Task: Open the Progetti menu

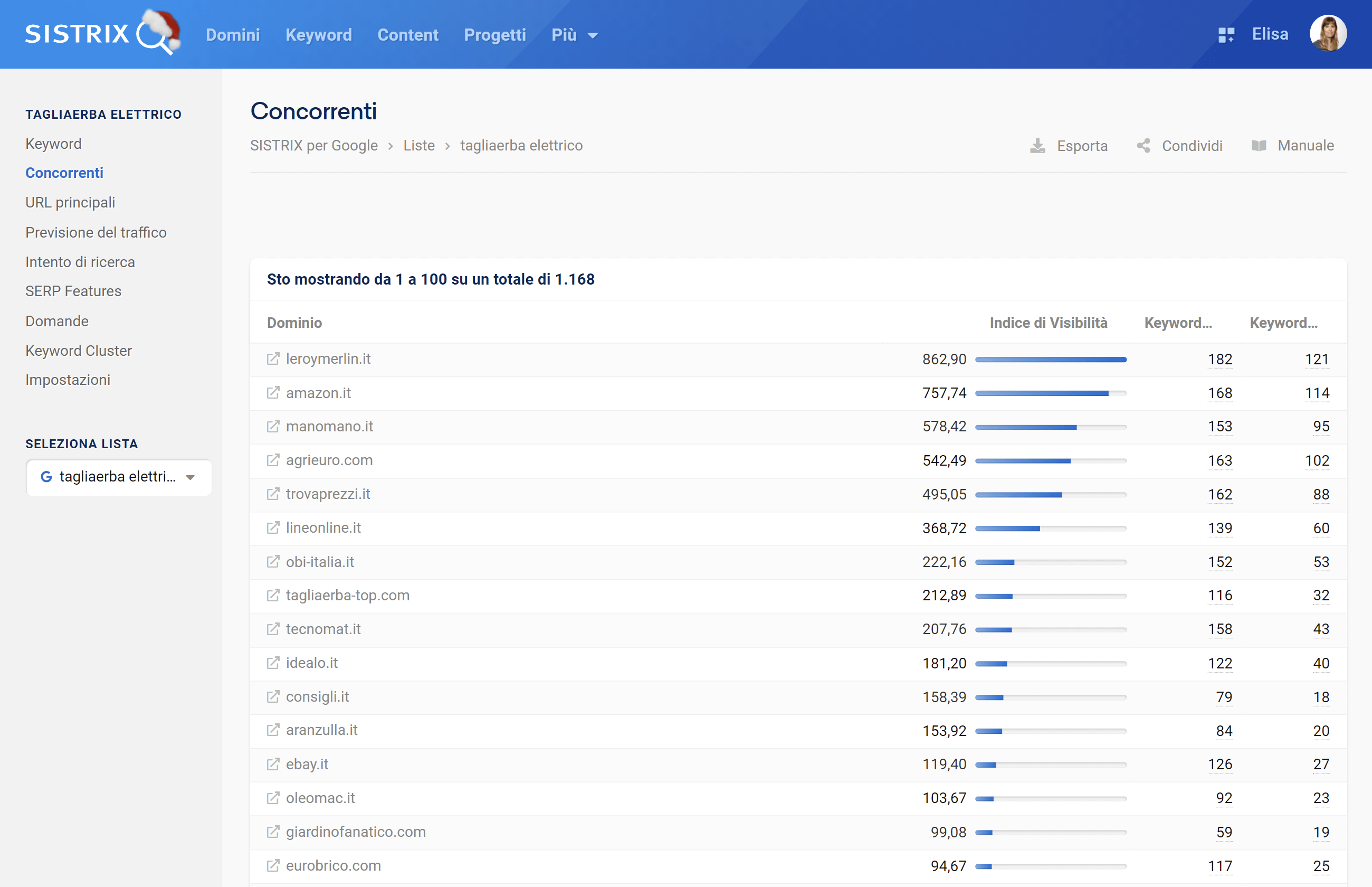Action: [495, 35]
